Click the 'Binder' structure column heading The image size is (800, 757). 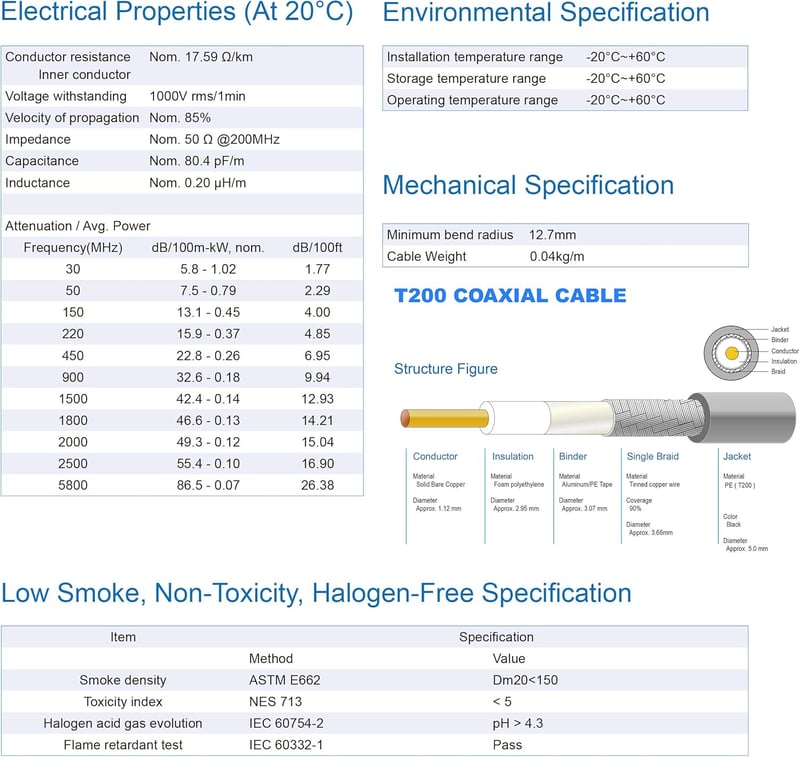[x=572, y=457]
